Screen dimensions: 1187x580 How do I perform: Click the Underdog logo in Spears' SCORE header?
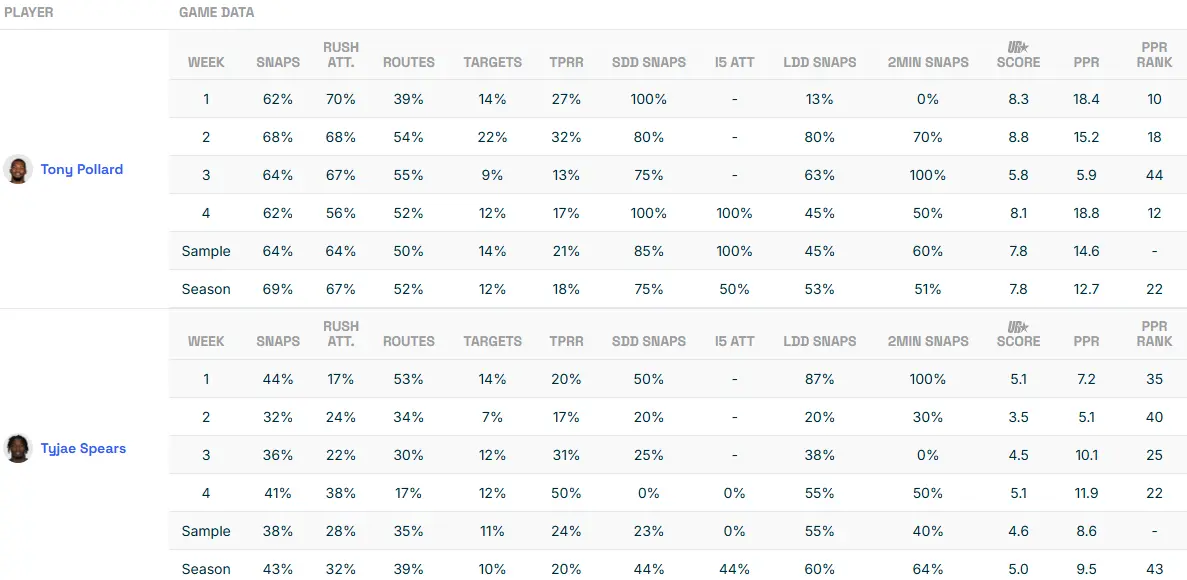point(1018,326)
